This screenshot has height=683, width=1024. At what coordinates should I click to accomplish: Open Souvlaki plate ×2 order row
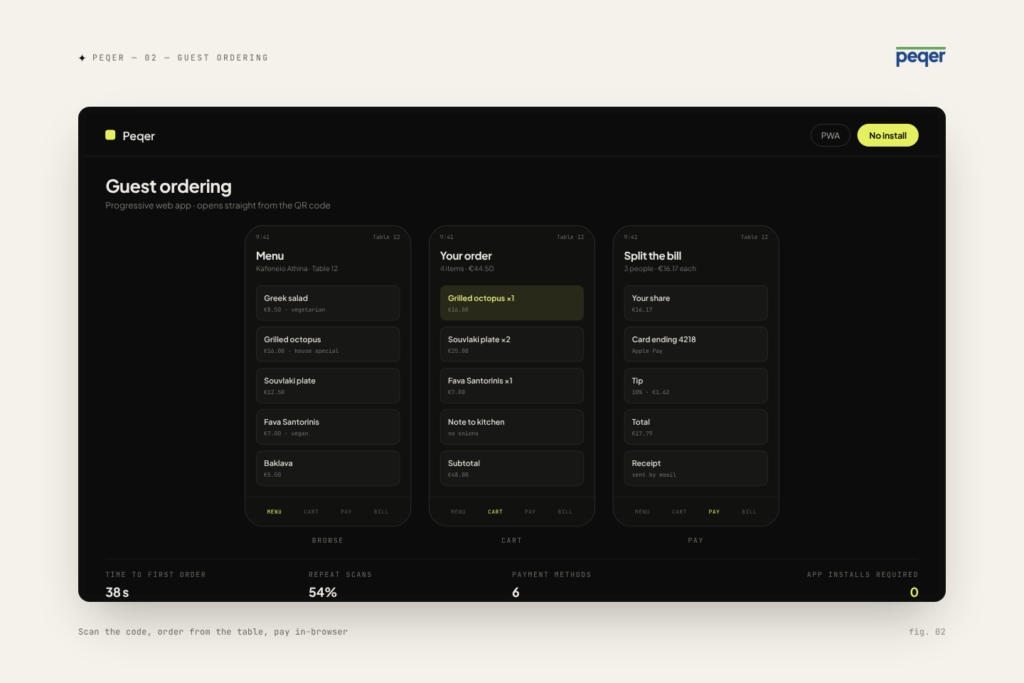[511, 344]
